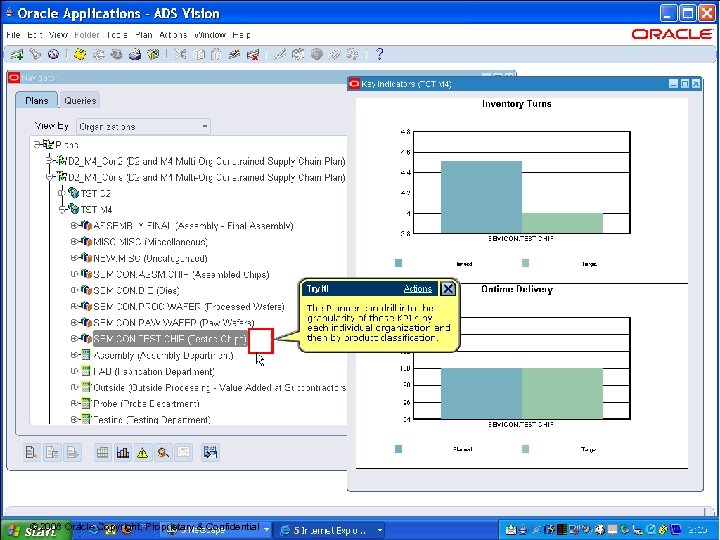The width and height of the screenshot is (720, 540).
Task: Click the Edit Field pencil toolbar icon
Action: coord(279,55)
